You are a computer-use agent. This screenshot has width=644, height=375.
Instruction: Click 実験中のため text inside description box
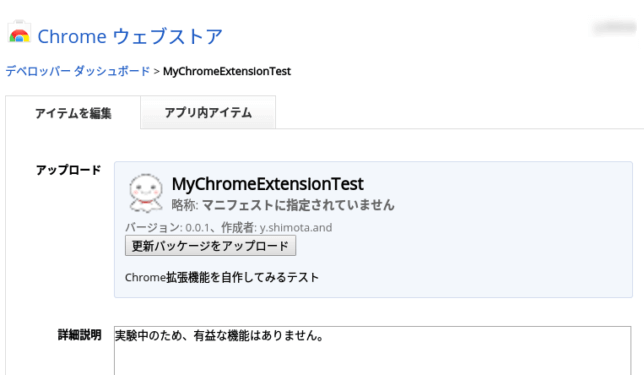(x=145, y=336)
